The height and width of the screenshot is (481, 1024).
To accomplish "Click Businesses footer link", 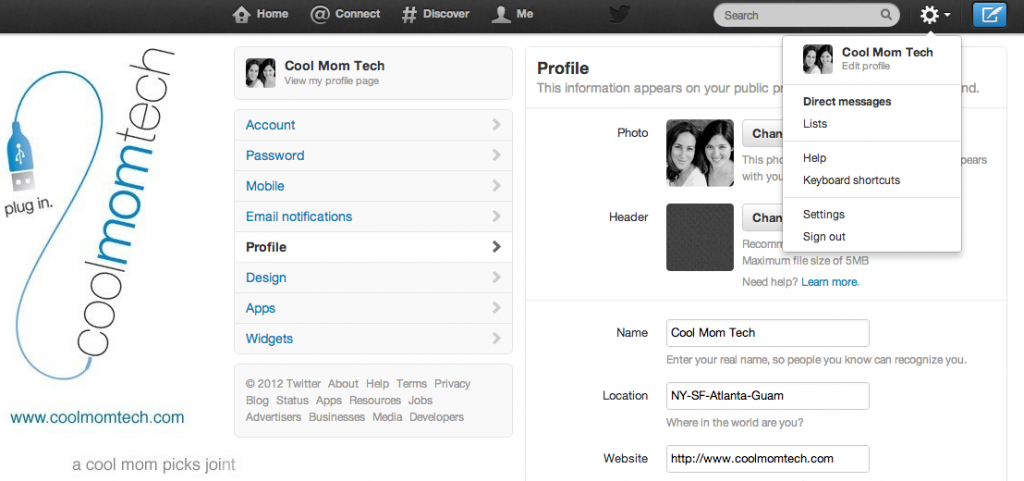I will tap(337, 416).
